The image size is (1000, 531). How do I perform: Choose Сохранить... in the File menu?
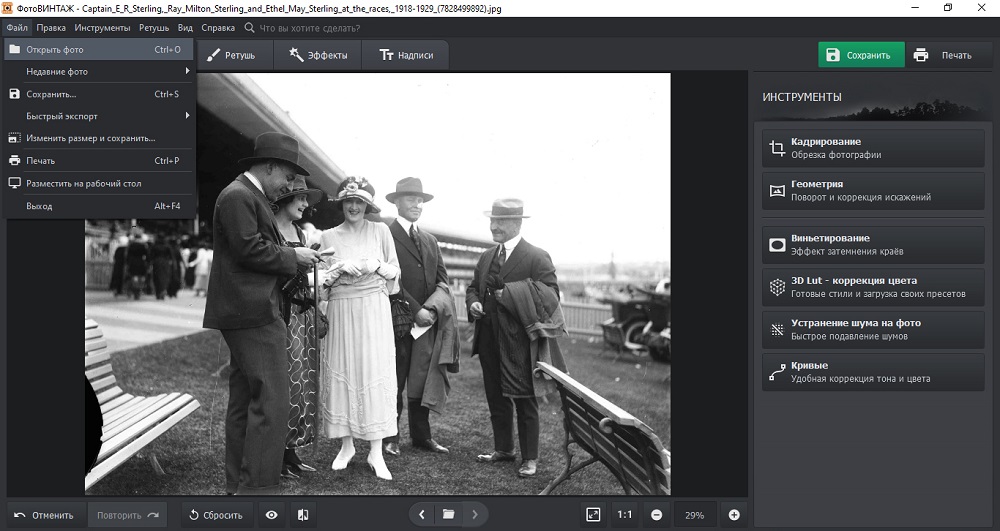click(x=98, y=94)
